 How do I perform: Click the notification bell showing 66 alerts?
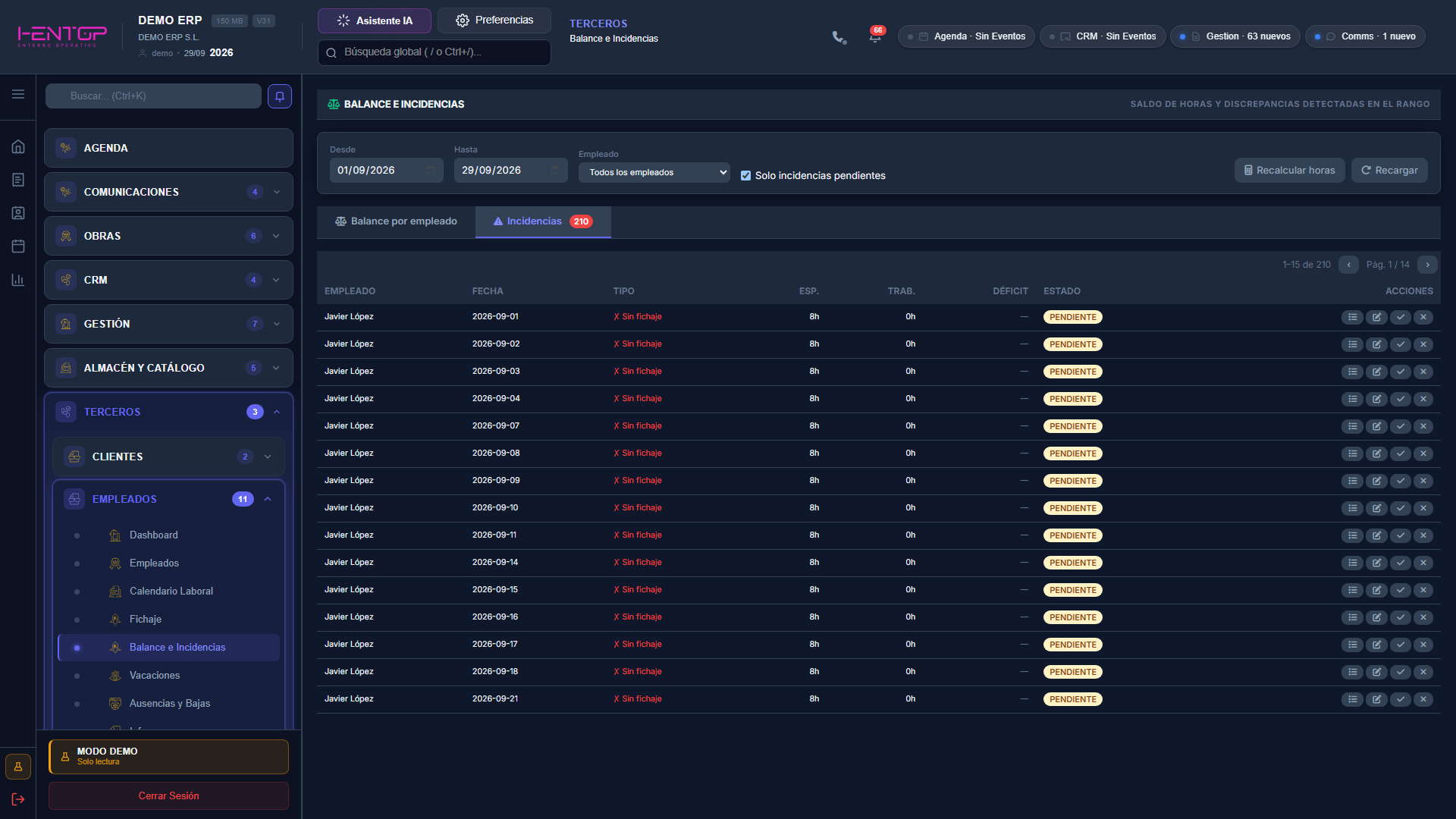875,36
